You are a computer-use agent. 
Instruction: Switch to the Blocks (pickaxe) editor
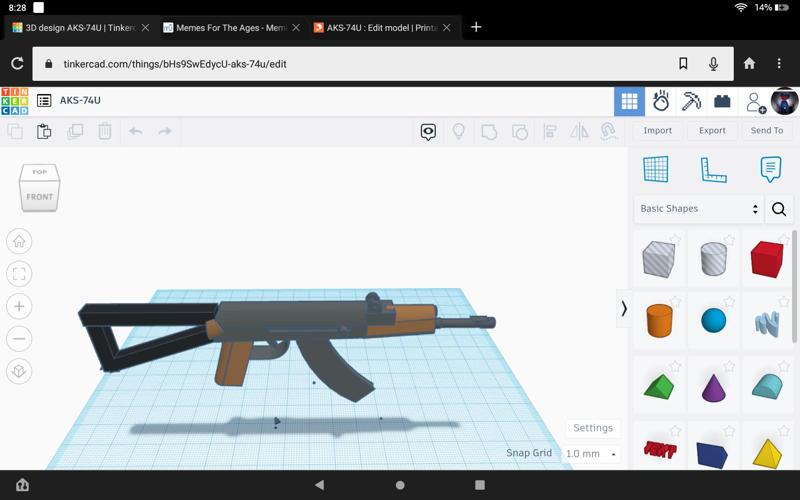[x=691, y=101]
